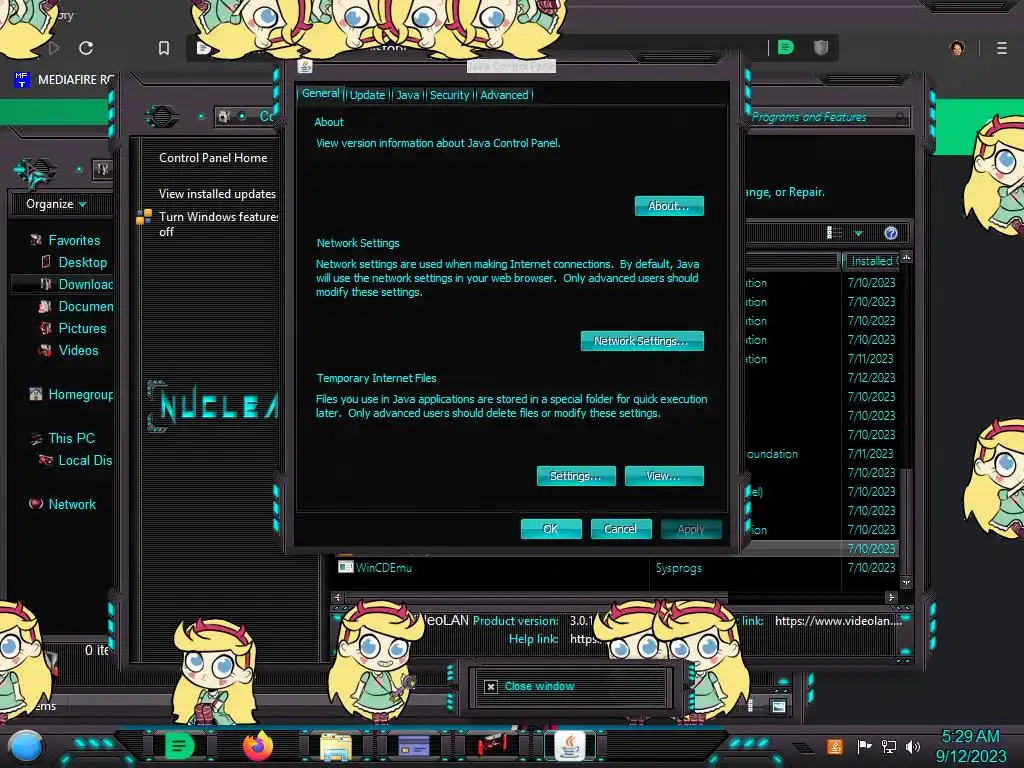Click Close window in the taskbar popup
1024x768 pixels.
click(539, 686)
